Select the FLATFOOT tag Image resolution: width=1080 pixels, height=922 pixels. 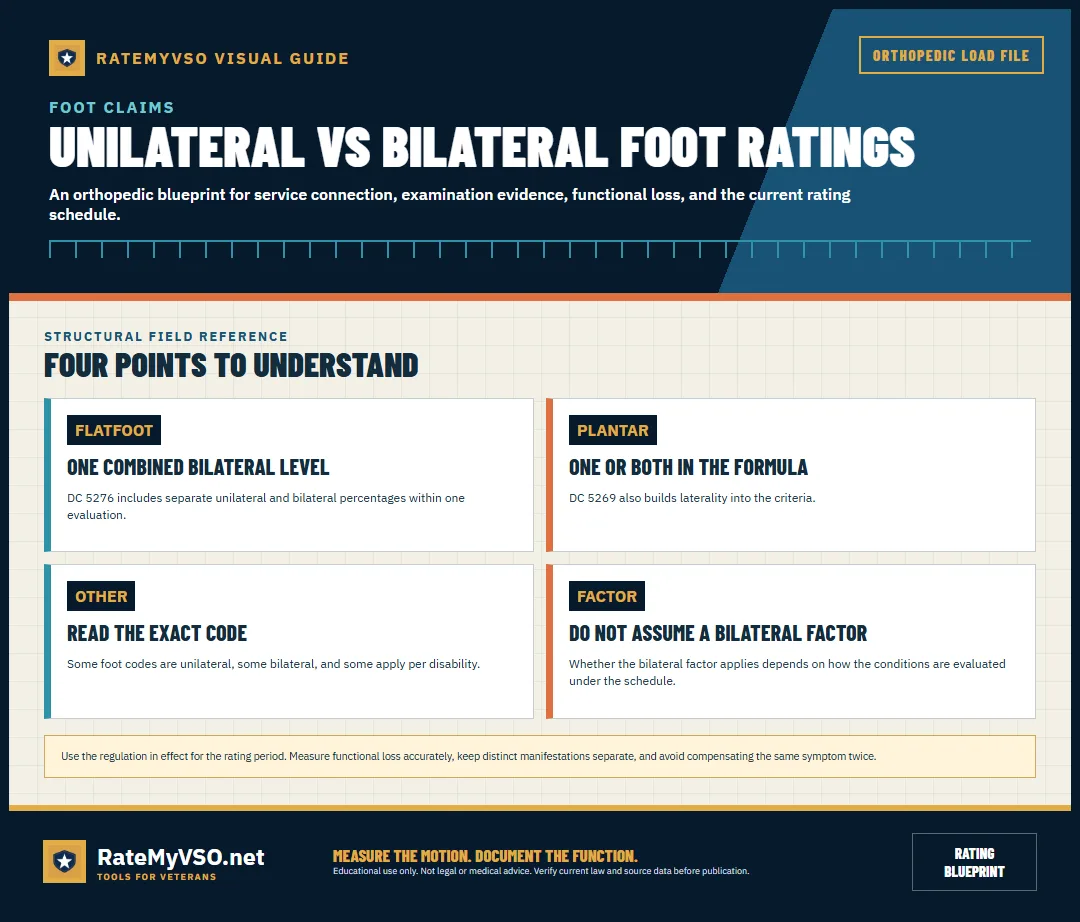114,430
